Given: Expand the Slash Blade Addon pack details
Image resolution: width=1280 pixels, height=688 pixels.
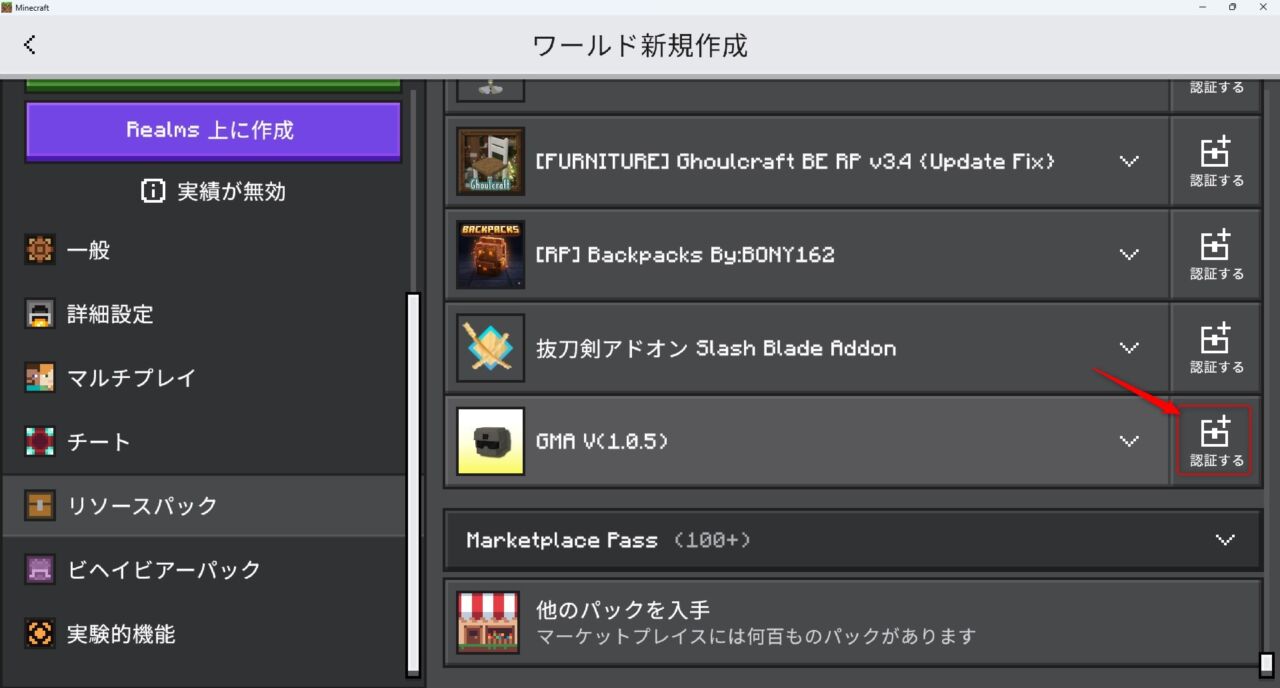Looking at the screenshot, I should click(x=1129, y=348).
